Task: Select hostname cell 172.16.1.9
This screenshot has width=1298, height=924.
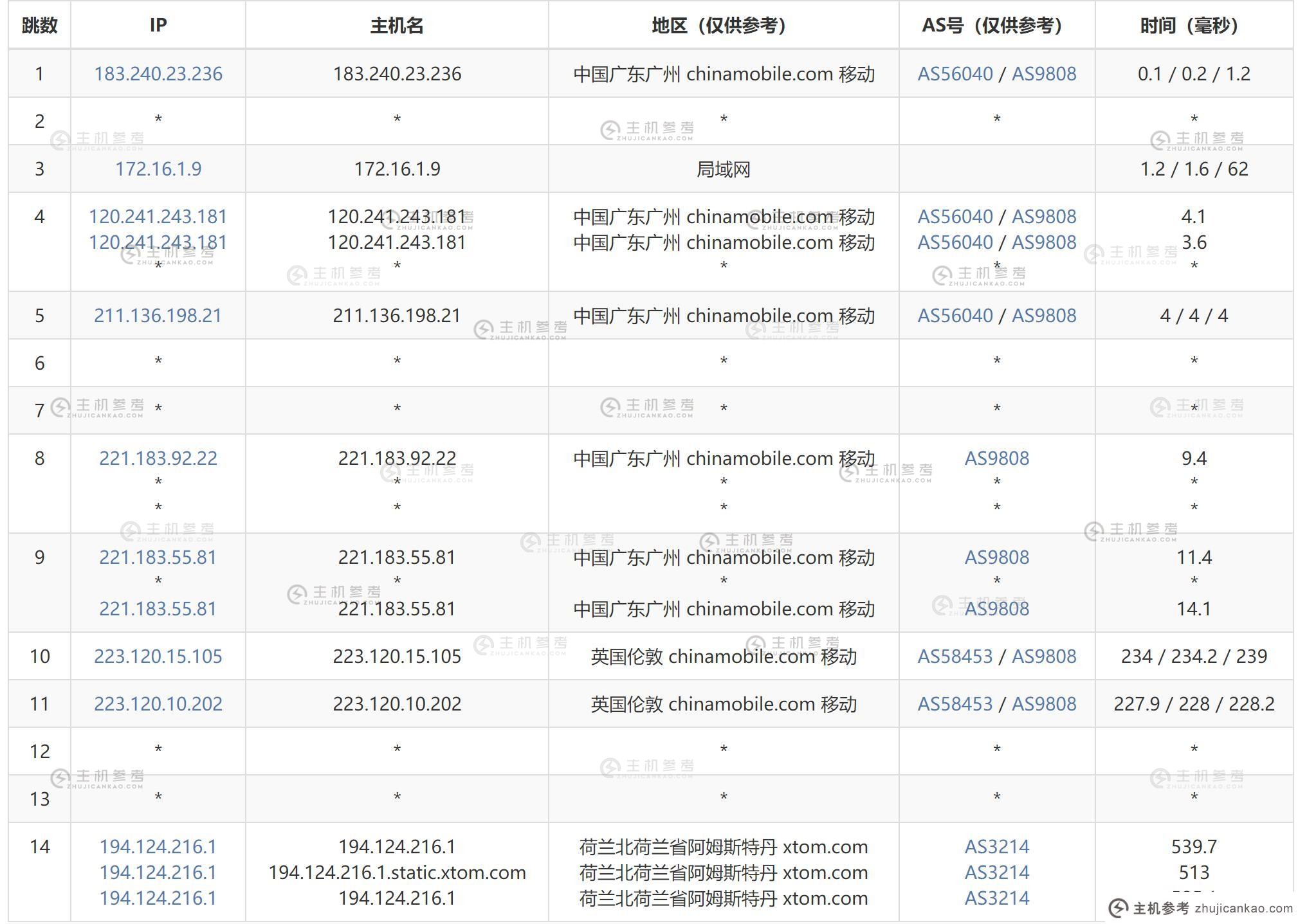Action: [397, 169]
